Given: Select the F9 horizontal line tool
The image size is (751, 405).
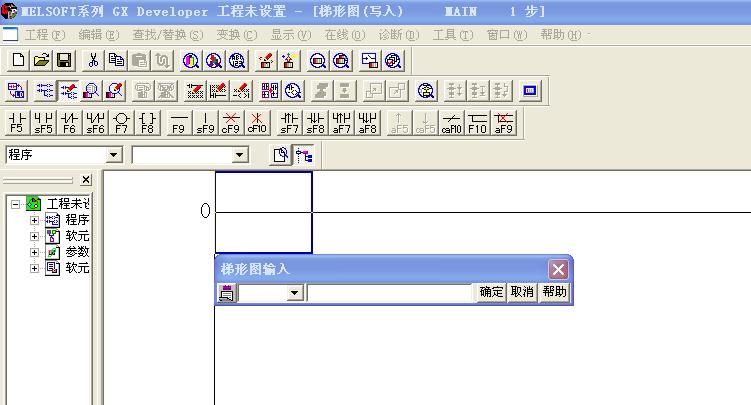Looking at the screenshot, I should [179, 123].
